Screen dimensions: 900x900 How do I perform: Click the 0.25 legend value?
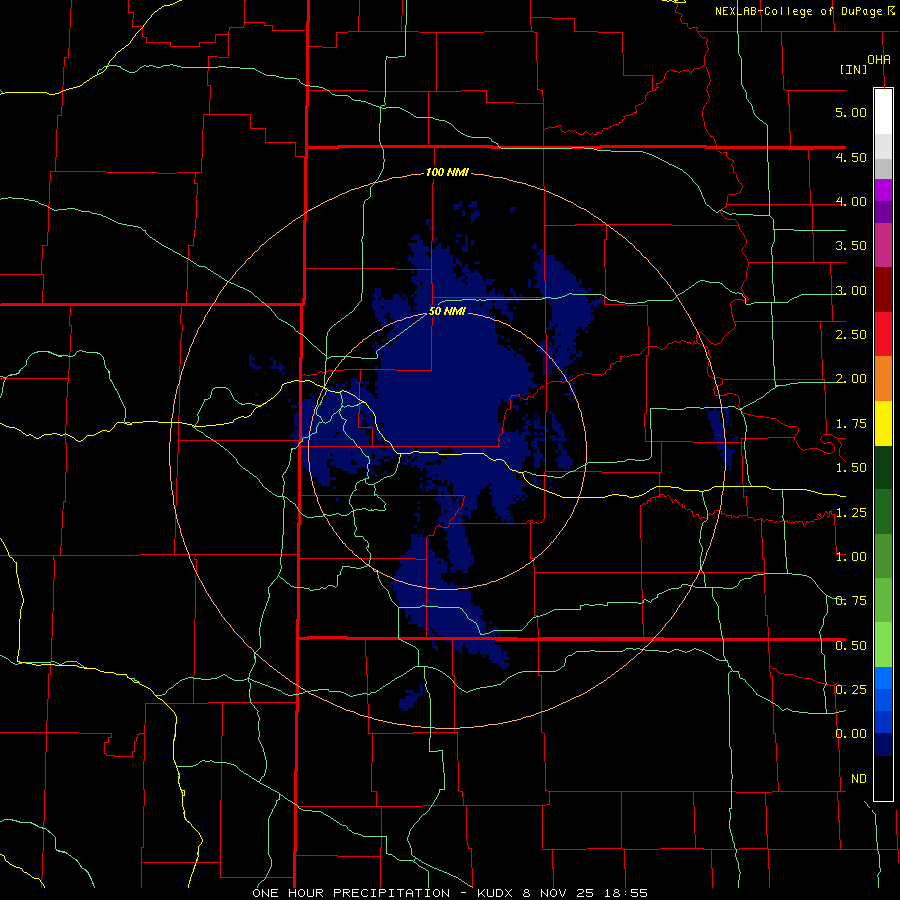851,690
